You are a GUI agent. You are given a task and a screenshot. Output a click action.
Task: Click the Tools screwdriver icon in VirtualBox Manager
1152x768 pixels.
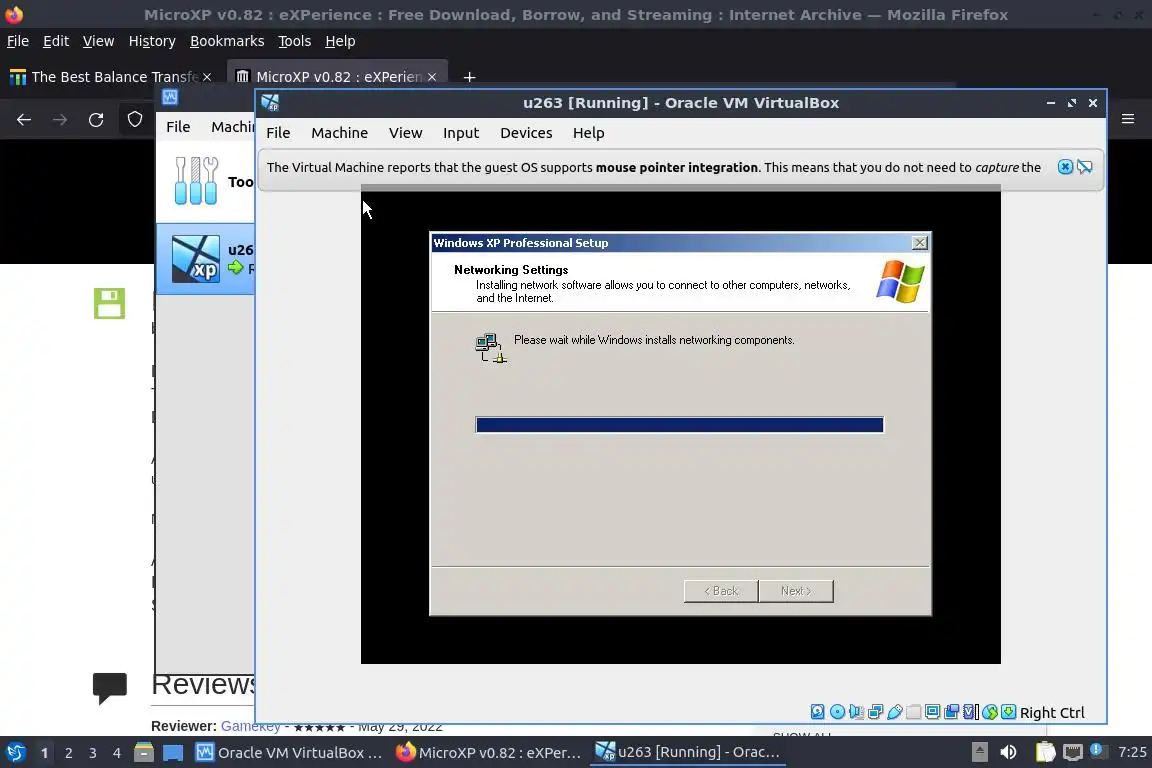click(x=195, y=181)
